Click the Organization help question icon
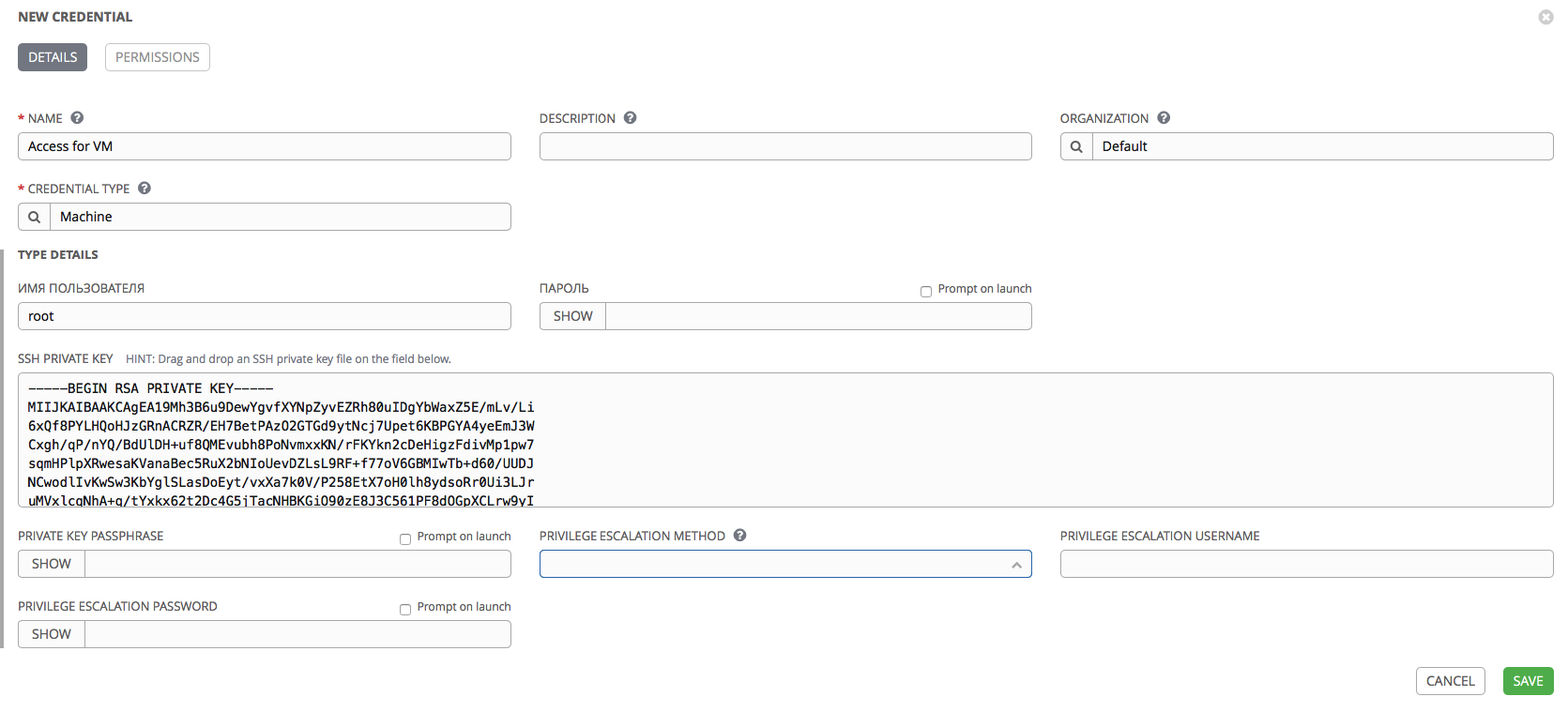1568x712 pixels. [1164, 118]
